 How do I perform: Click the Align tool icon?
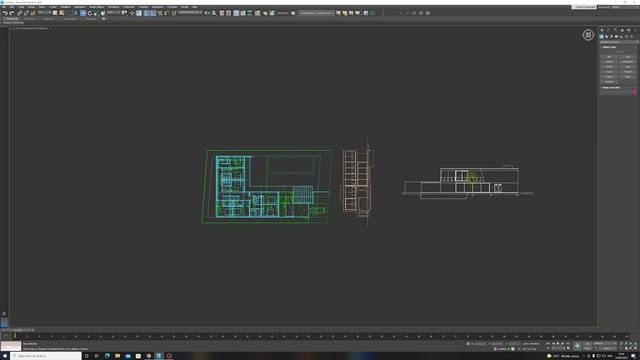(x=214, y=13)
